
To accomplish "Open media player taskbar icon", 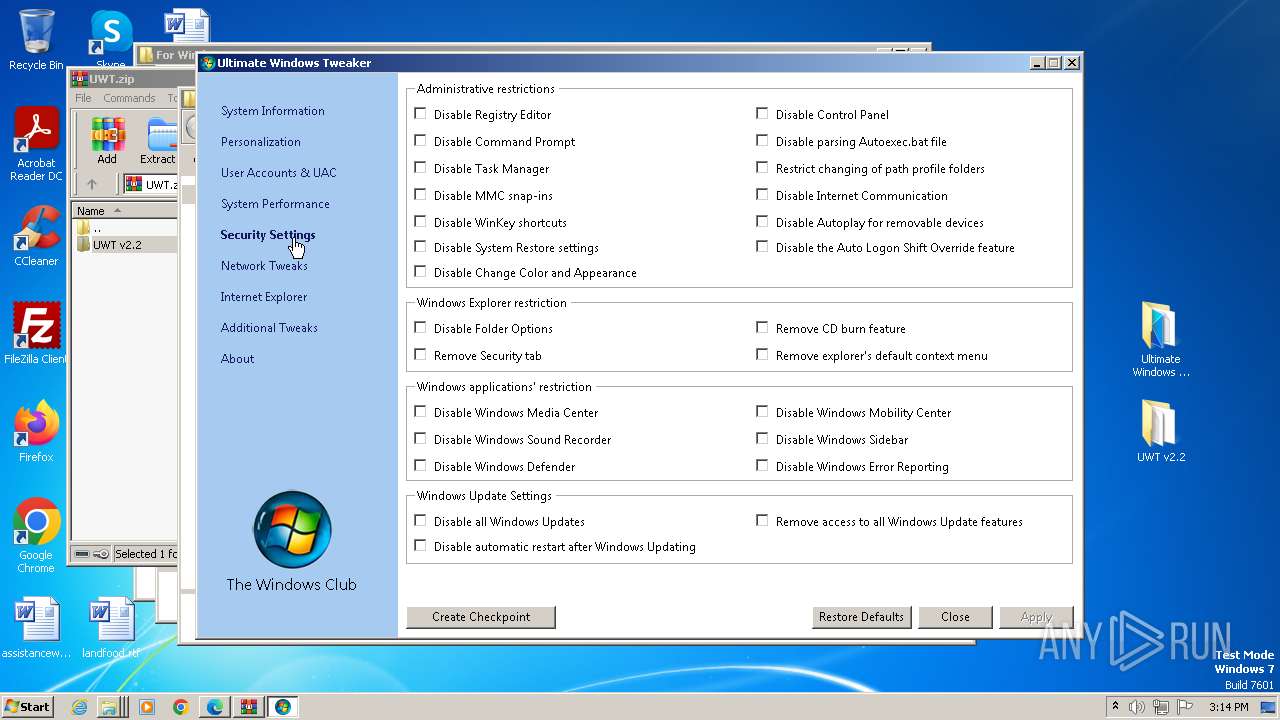I will (147, 707).
